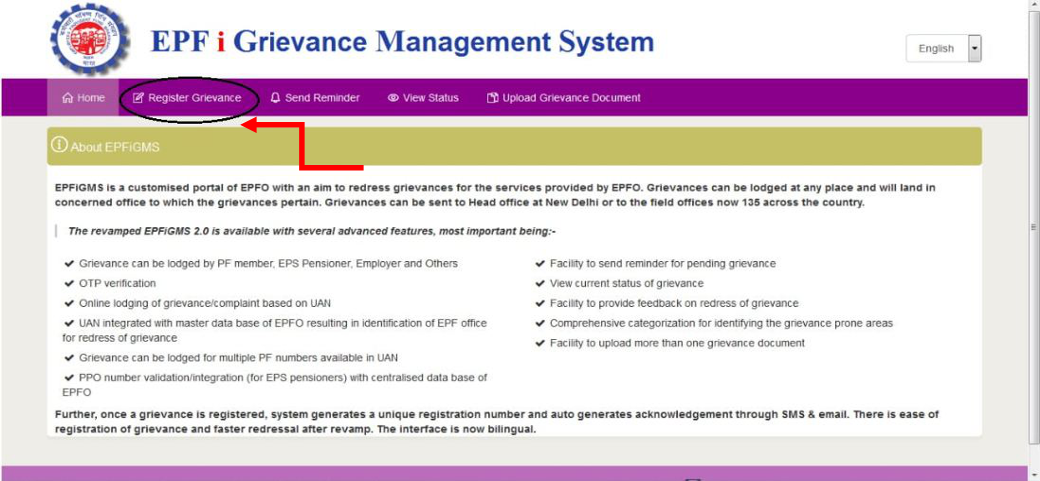Image resolution: width=1040 pixels, height=481 pixels.
Task: Click the EPF i Grievance Management System title
Action: (x=403, y=41)
